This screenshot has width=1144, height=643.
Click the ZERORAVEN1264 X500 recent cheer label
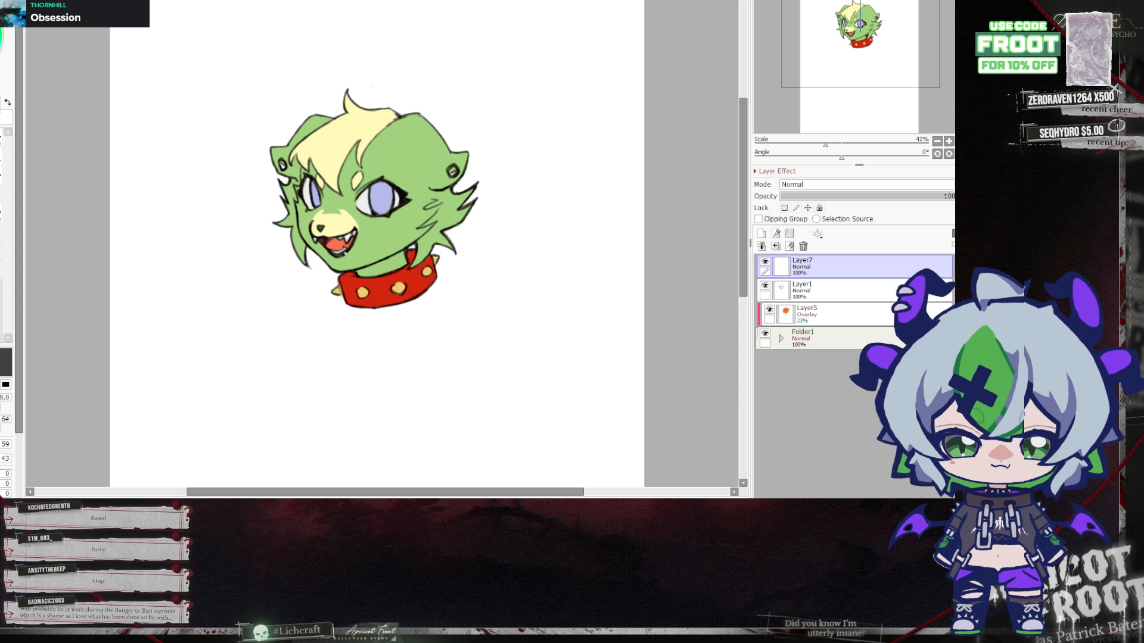tap(1070, 99)
